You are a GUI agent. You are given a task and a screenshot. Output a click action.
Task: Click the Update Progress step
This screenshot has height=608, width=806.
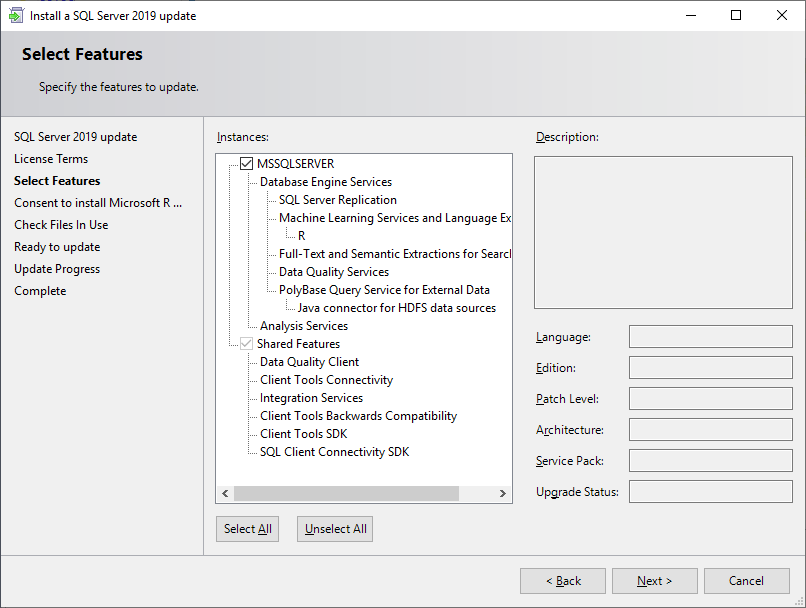57,269
